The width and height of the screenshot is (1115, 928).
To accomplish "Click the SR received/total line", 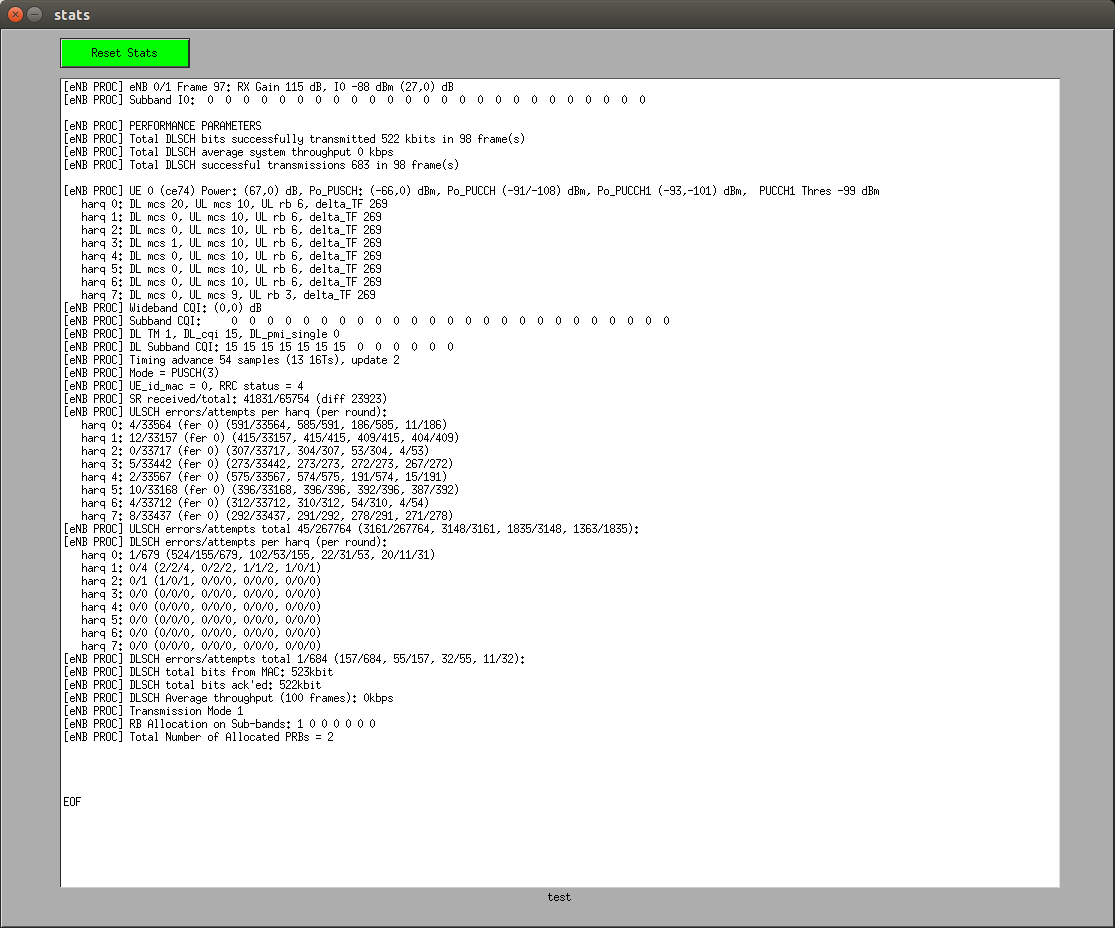I will (225, 399).
